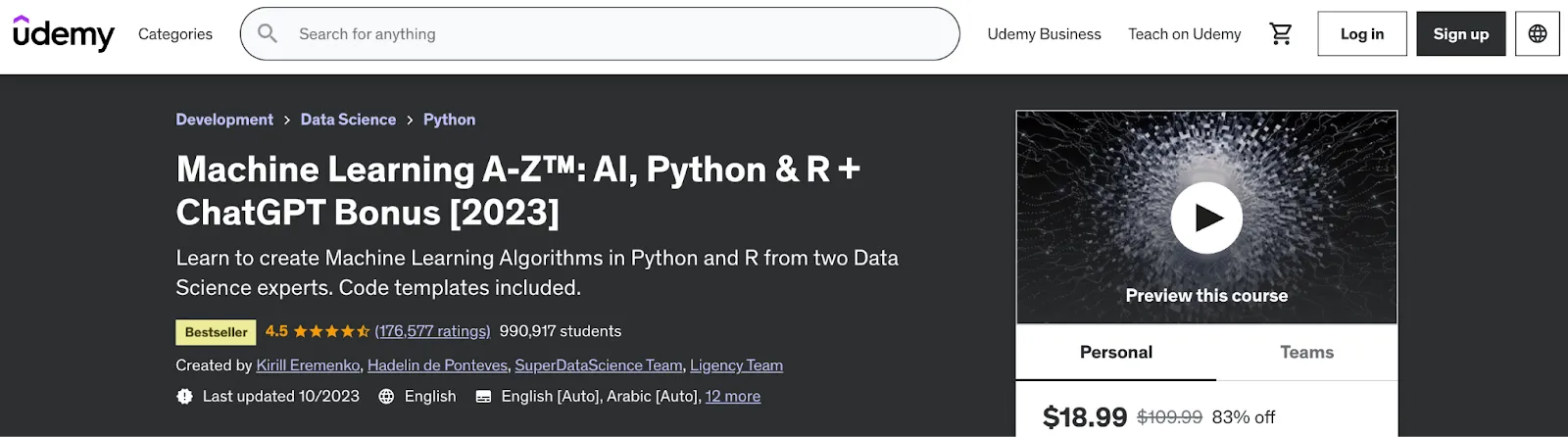The image size is (1568, 437).
Task: Expand the '12 more' caption languages
Action: click(732, 397)
